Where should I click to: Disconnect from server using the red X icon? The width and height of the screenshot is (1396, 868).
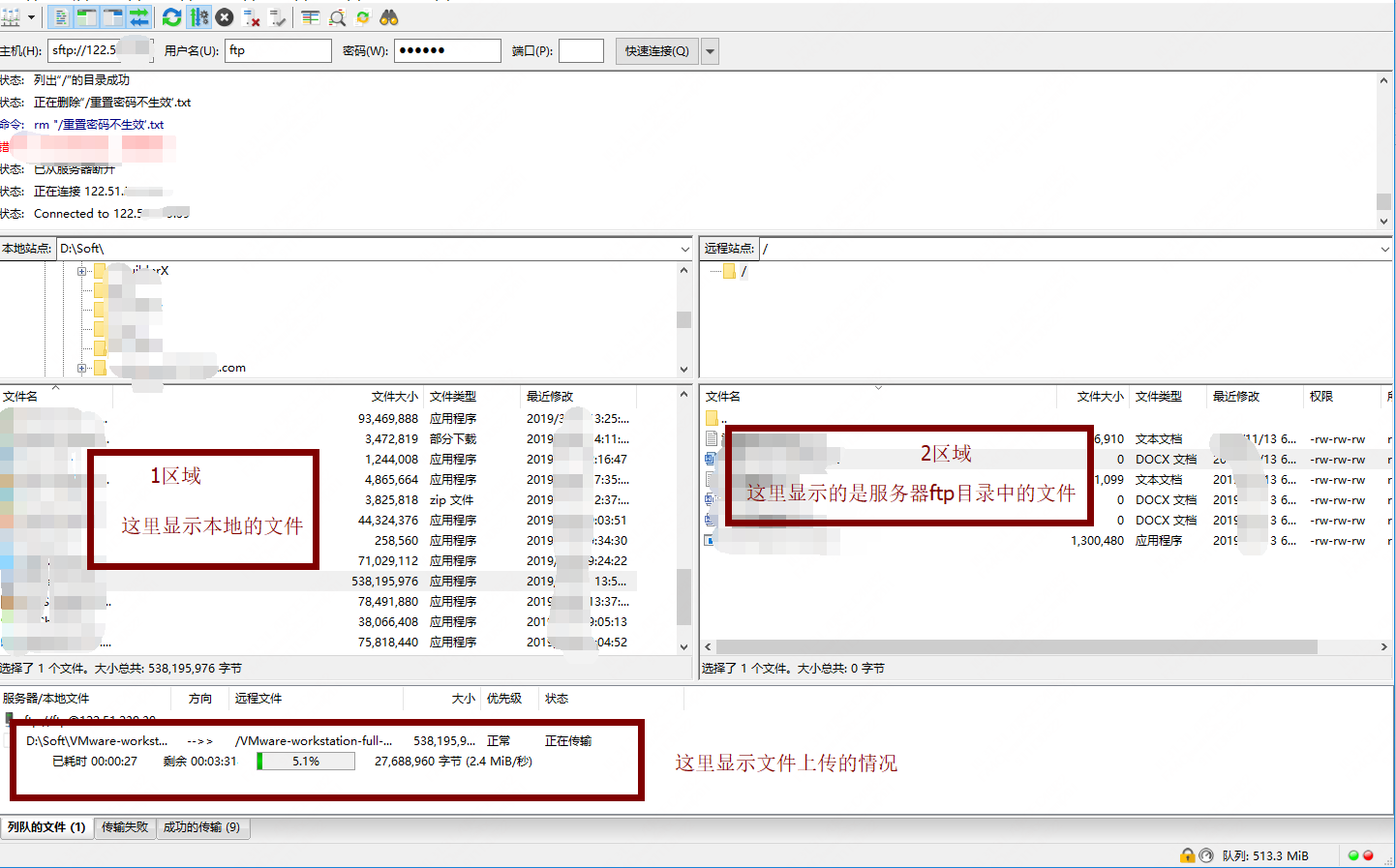pyautogui.click(x=250, y=16)
